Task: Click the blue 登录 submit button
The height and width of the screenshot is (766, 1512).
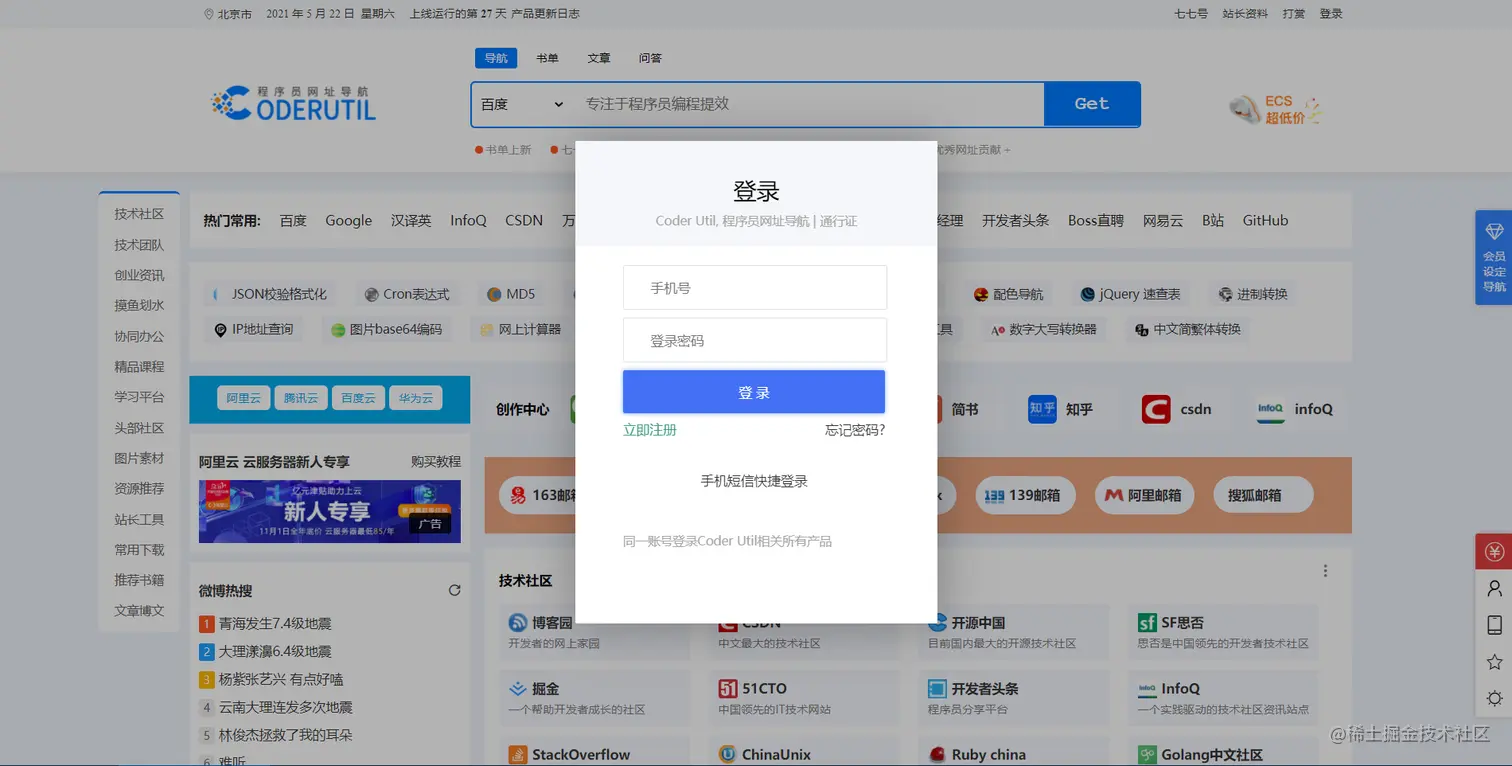Action: [x=754, y=392]
